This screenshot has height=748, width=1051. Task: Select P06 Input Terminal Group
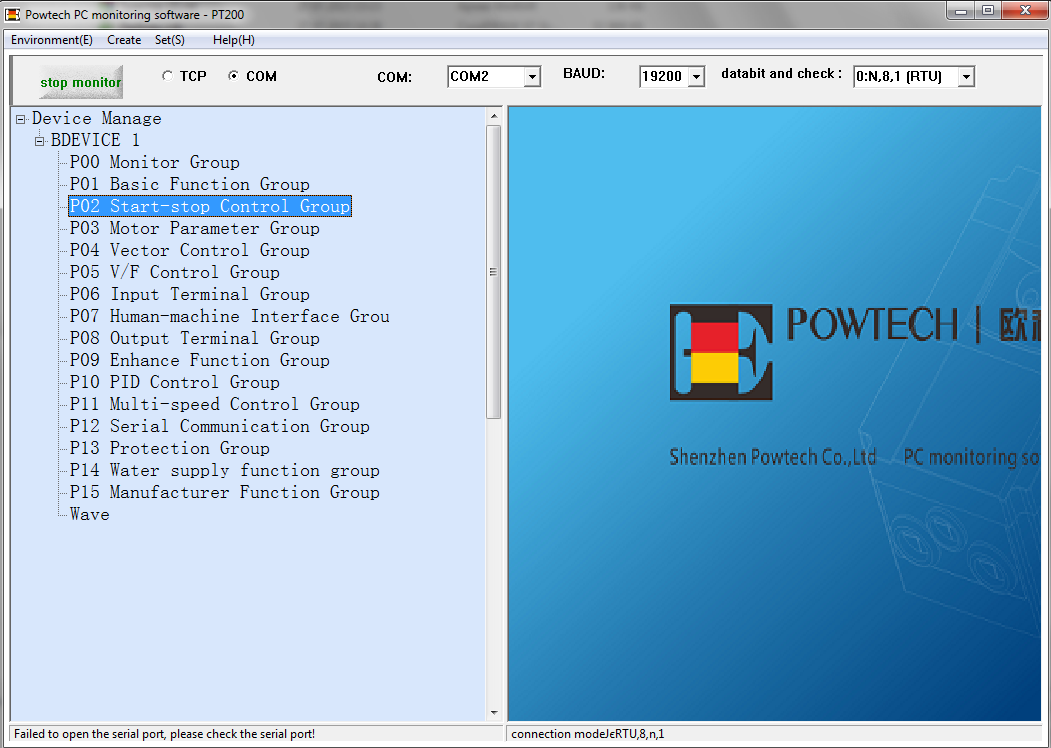click(190, 294)
